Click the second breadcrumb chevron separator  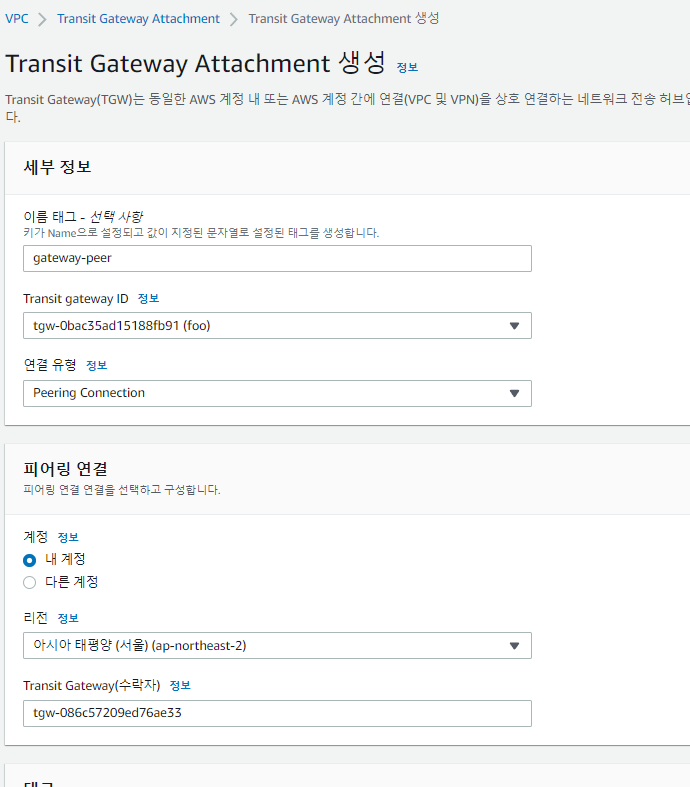pos(234,19)
